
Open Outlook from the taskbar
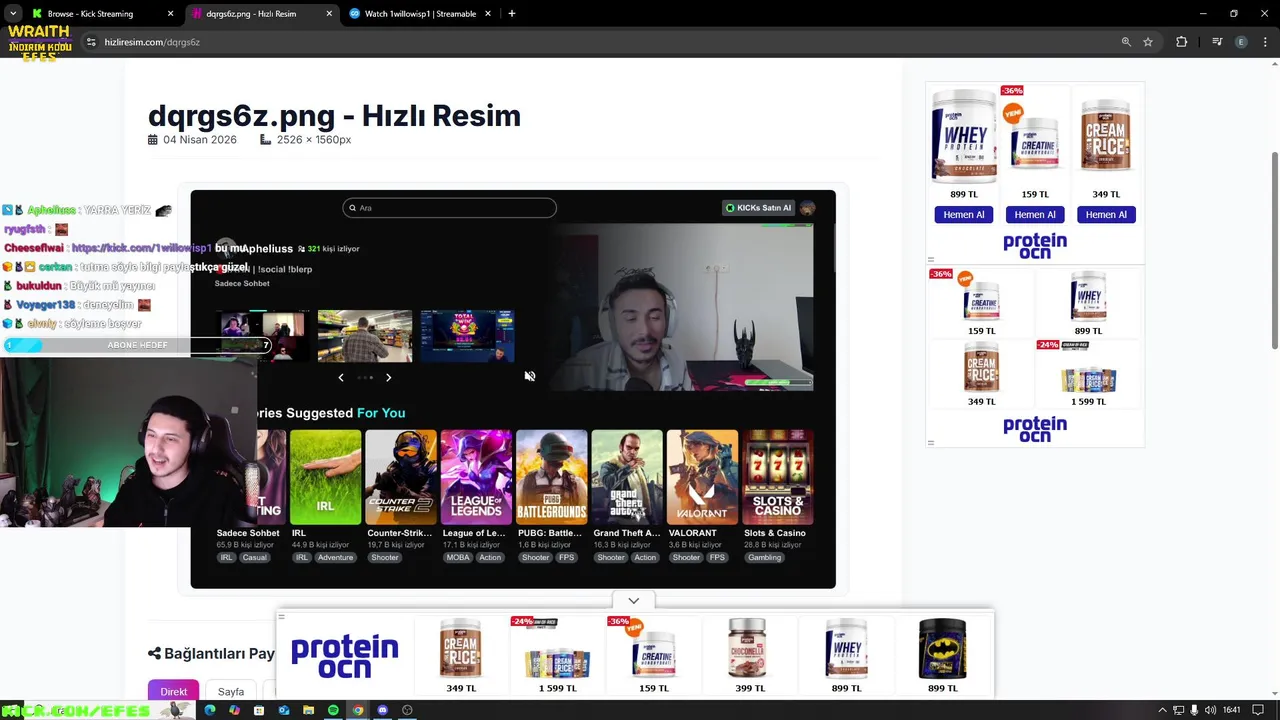(x=284, y=710)
